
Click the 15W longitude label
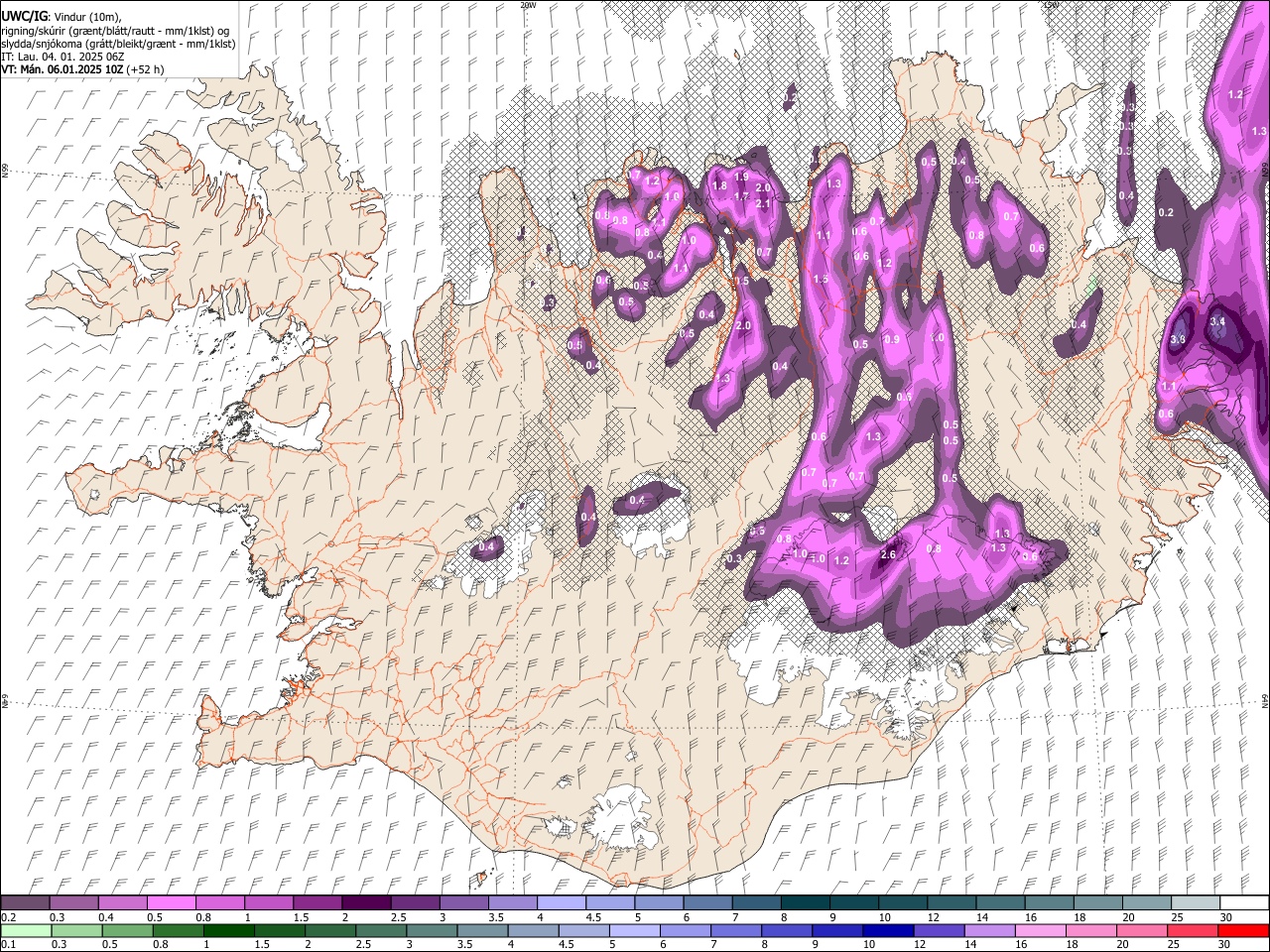1051,5
